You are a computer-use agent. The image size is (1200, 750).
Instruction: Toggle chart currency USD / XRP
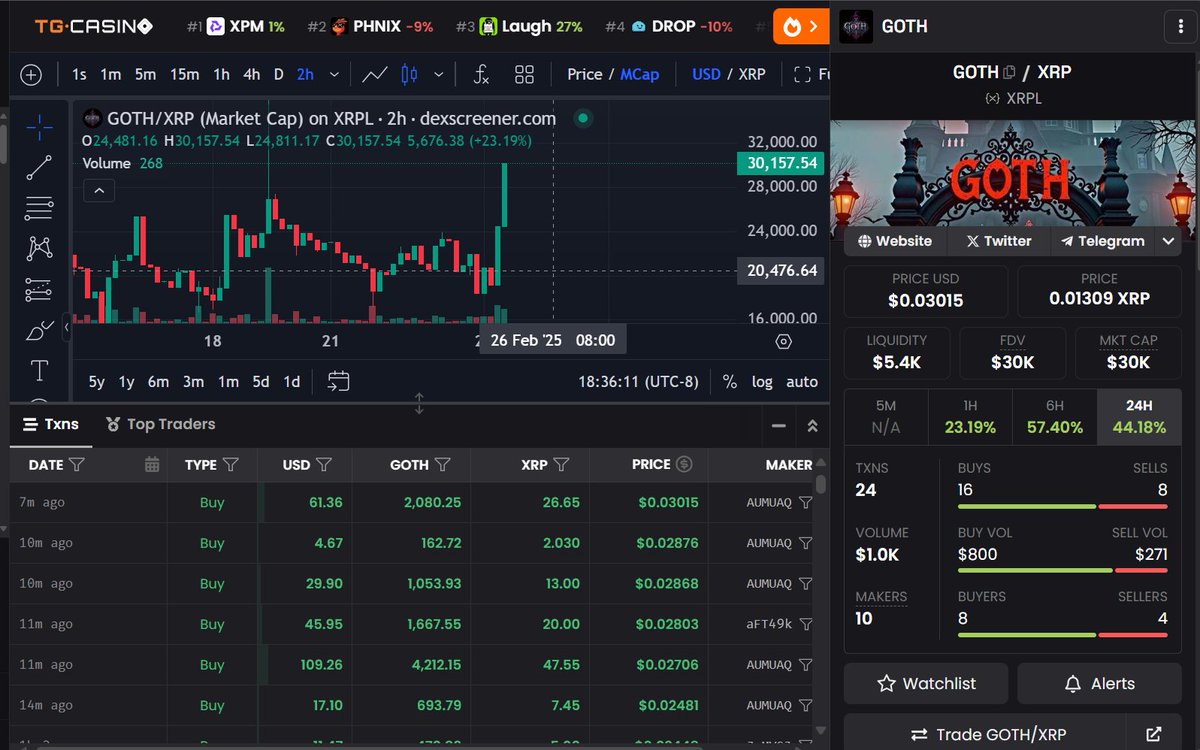pos(729,74)
